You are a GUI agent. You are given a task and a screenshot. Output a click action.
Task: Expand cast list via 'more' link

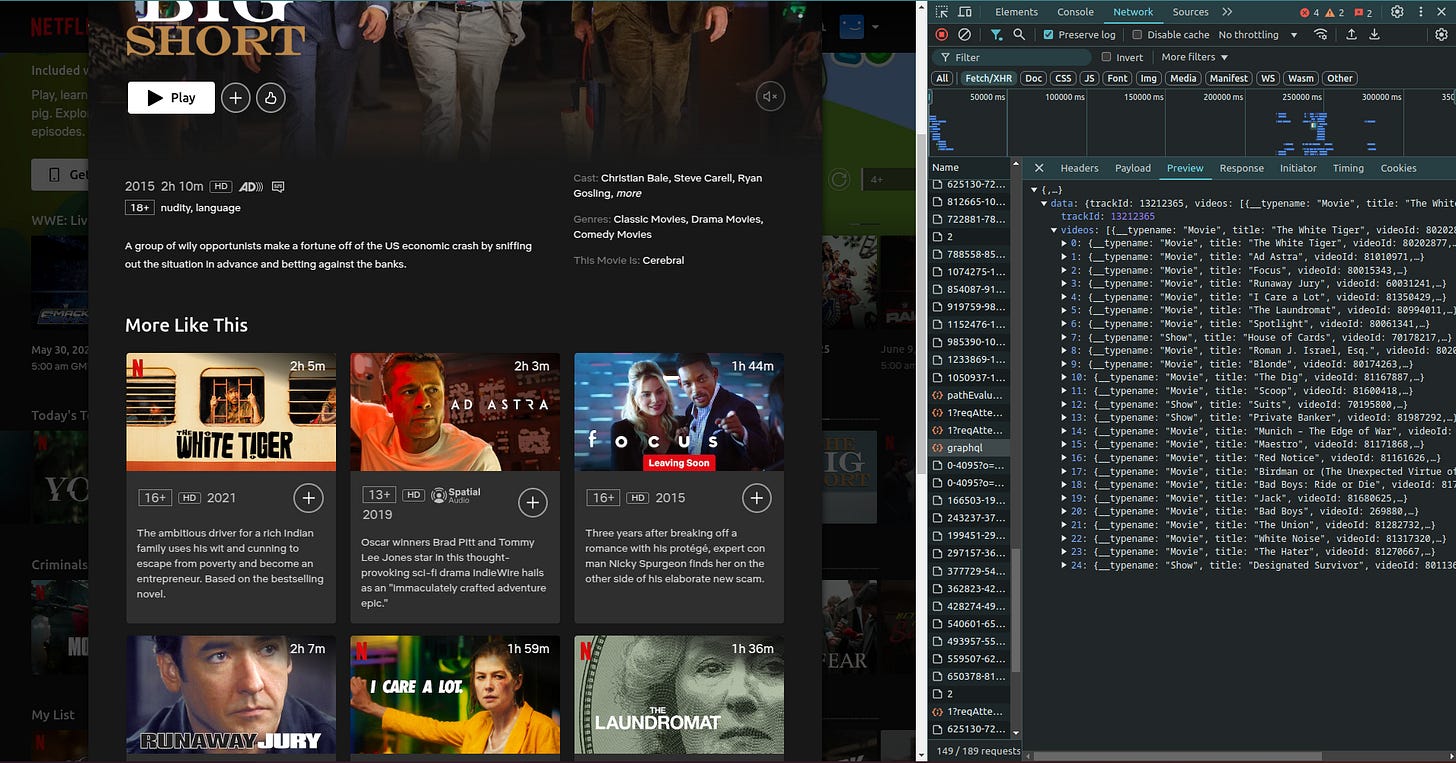[629, 194]
